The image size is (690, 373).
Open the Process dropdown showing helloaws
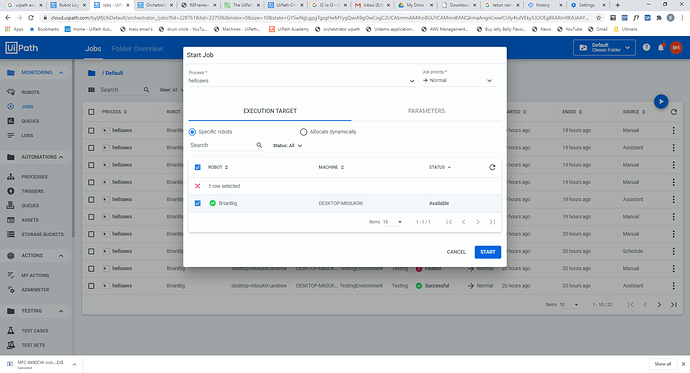tap(302, 80)
